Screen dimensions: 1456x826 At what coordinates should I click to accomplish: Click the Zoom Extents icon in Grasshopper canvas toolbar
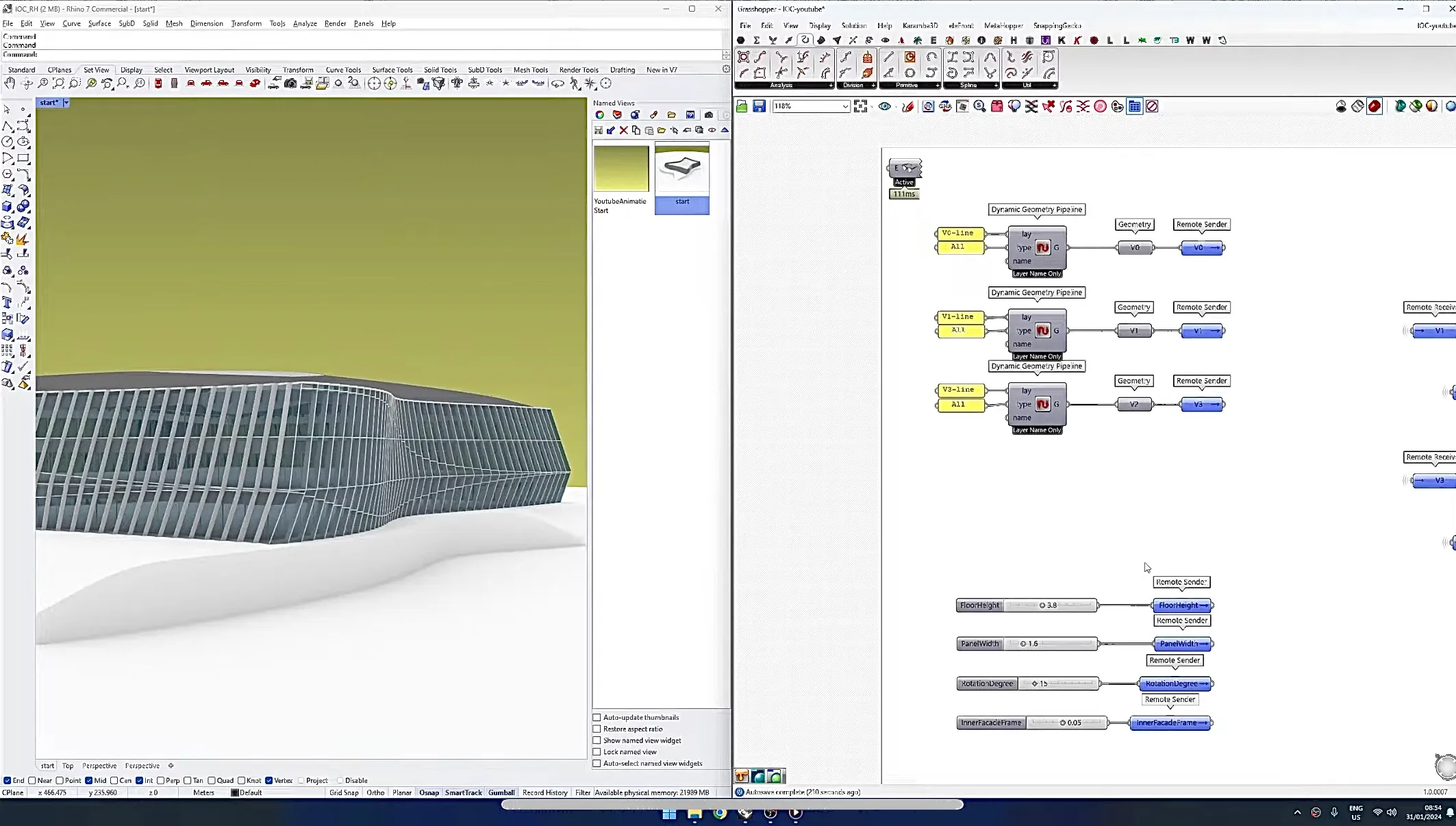pos(861,106)
